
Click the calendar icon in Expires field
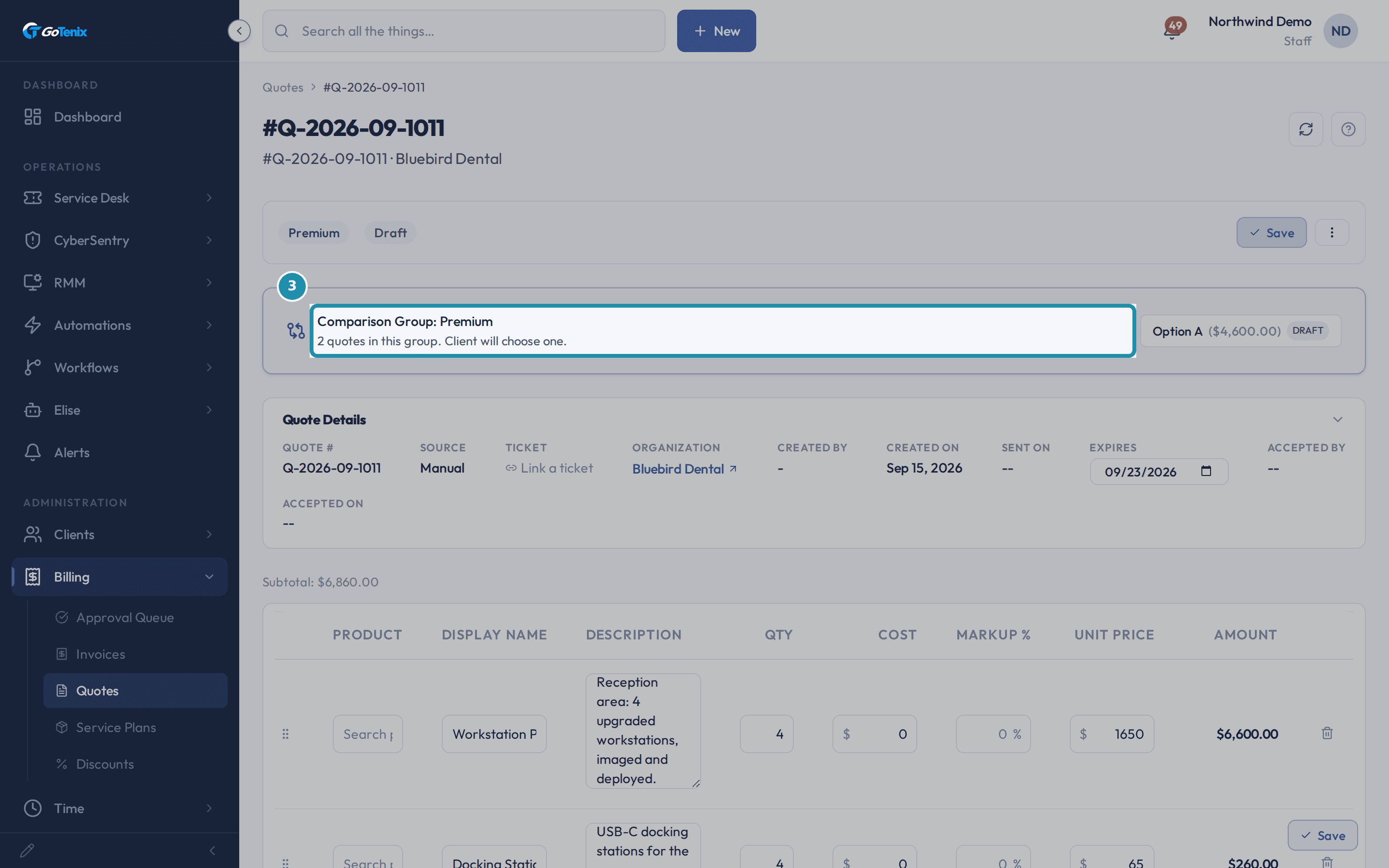pos(1206,471)
